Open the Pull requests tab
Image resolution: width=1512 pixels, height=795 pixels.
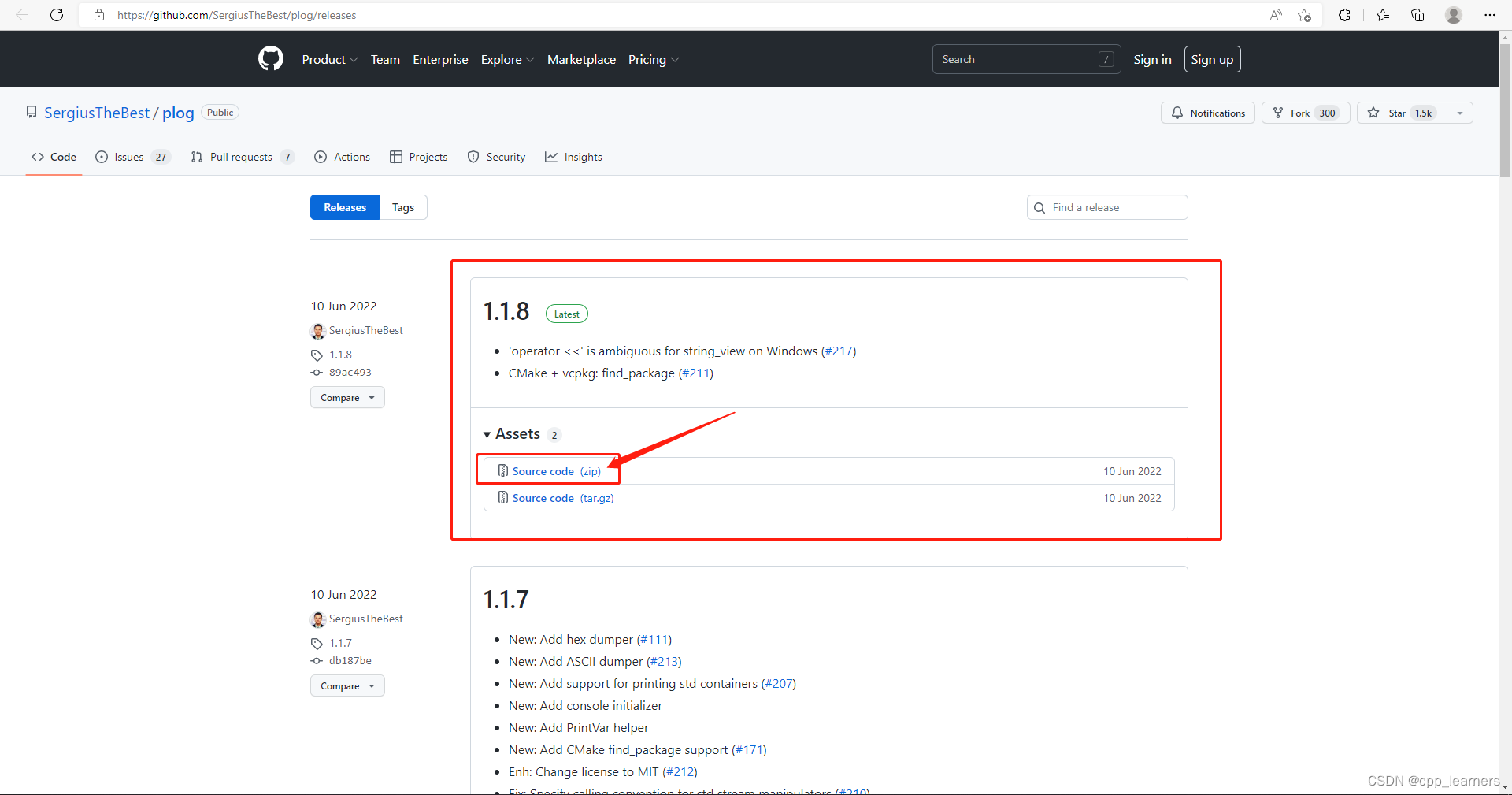point(242,157)
